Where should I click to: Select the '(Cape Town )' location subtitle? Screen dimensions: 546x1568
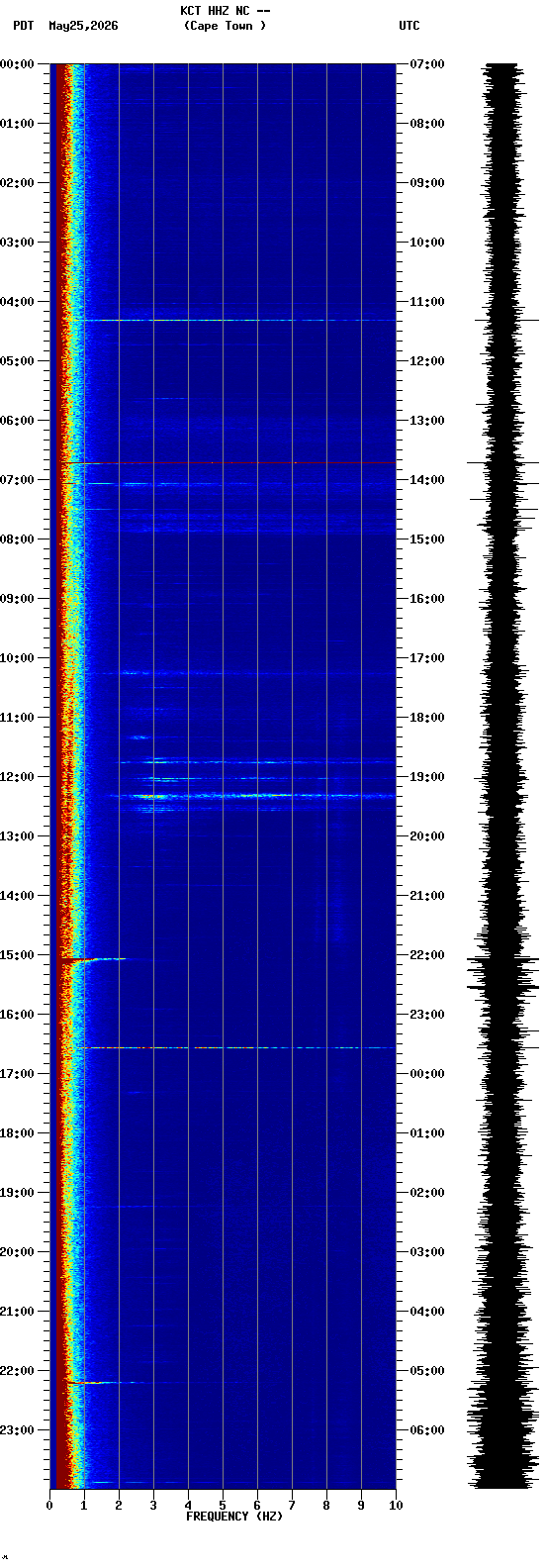[x=226, y=26]
